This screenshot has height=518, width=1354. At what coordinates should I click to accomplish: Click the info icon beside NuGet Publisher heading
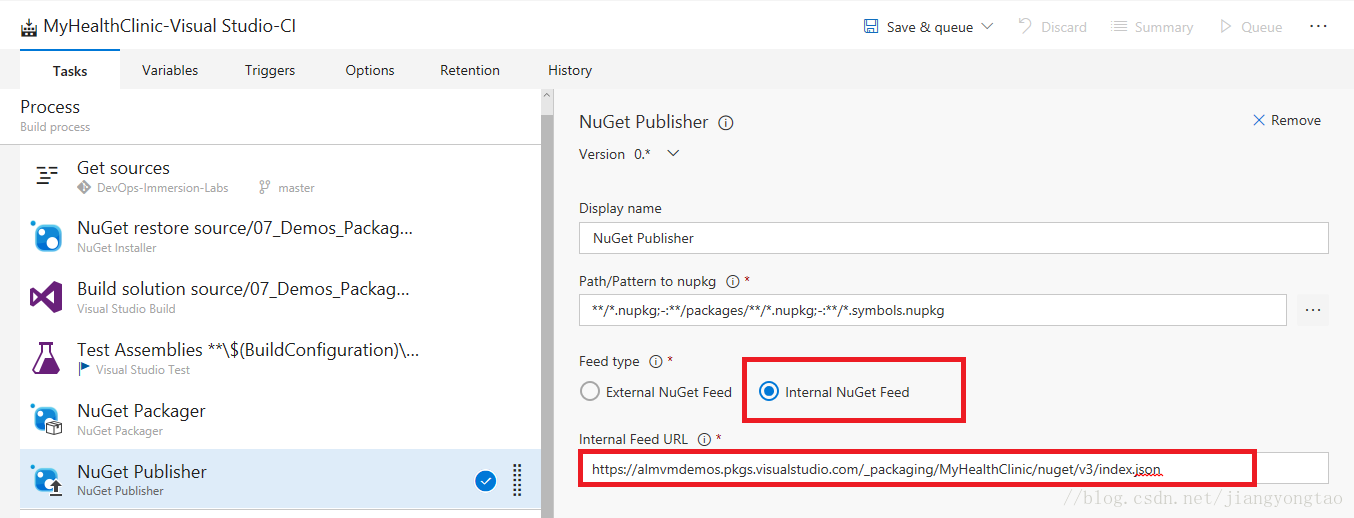coord(726,123)
